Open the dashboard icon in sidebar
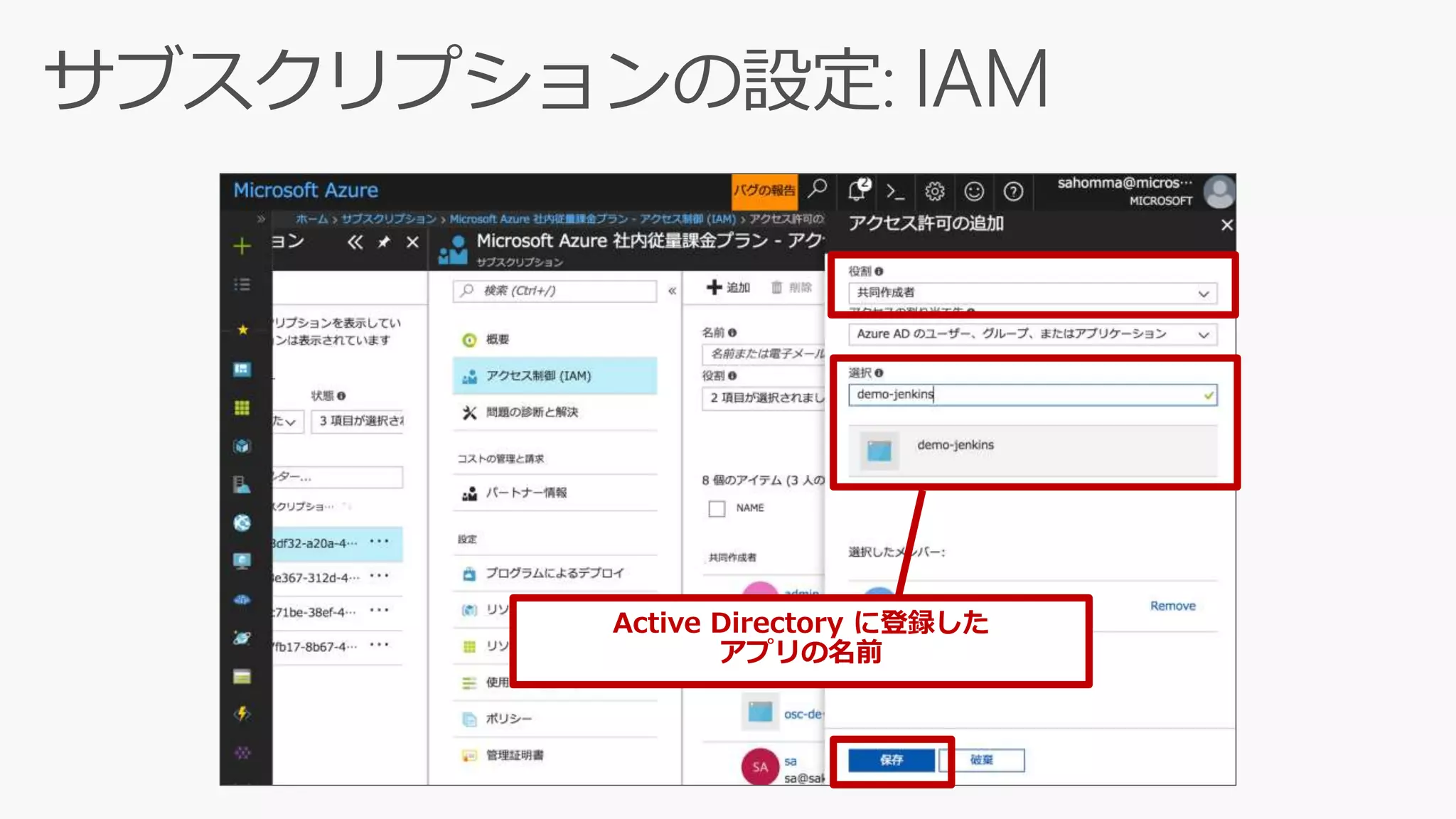 (x=242, y=369)
